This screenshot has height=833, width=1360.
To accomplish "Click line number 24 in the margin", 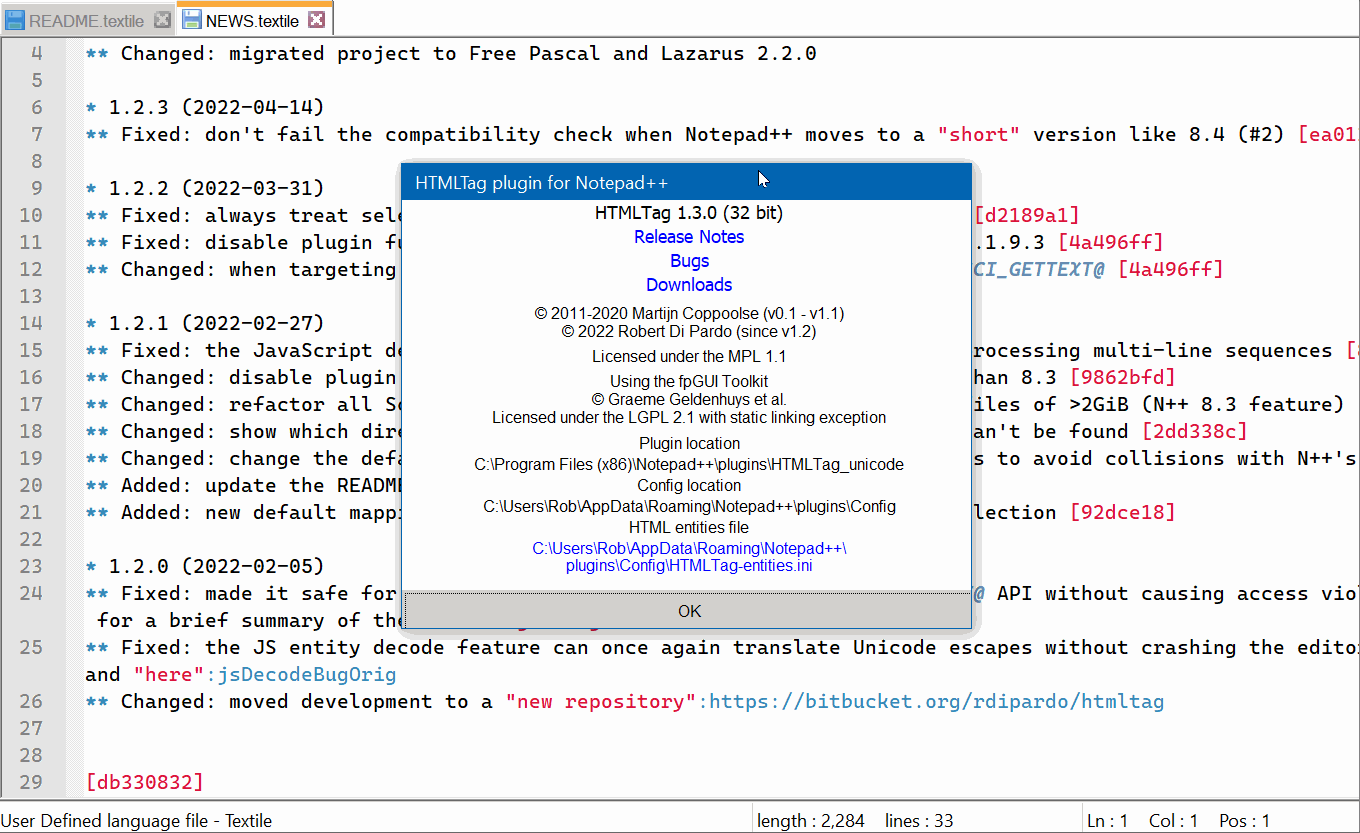I will click(x=31, y=593).
